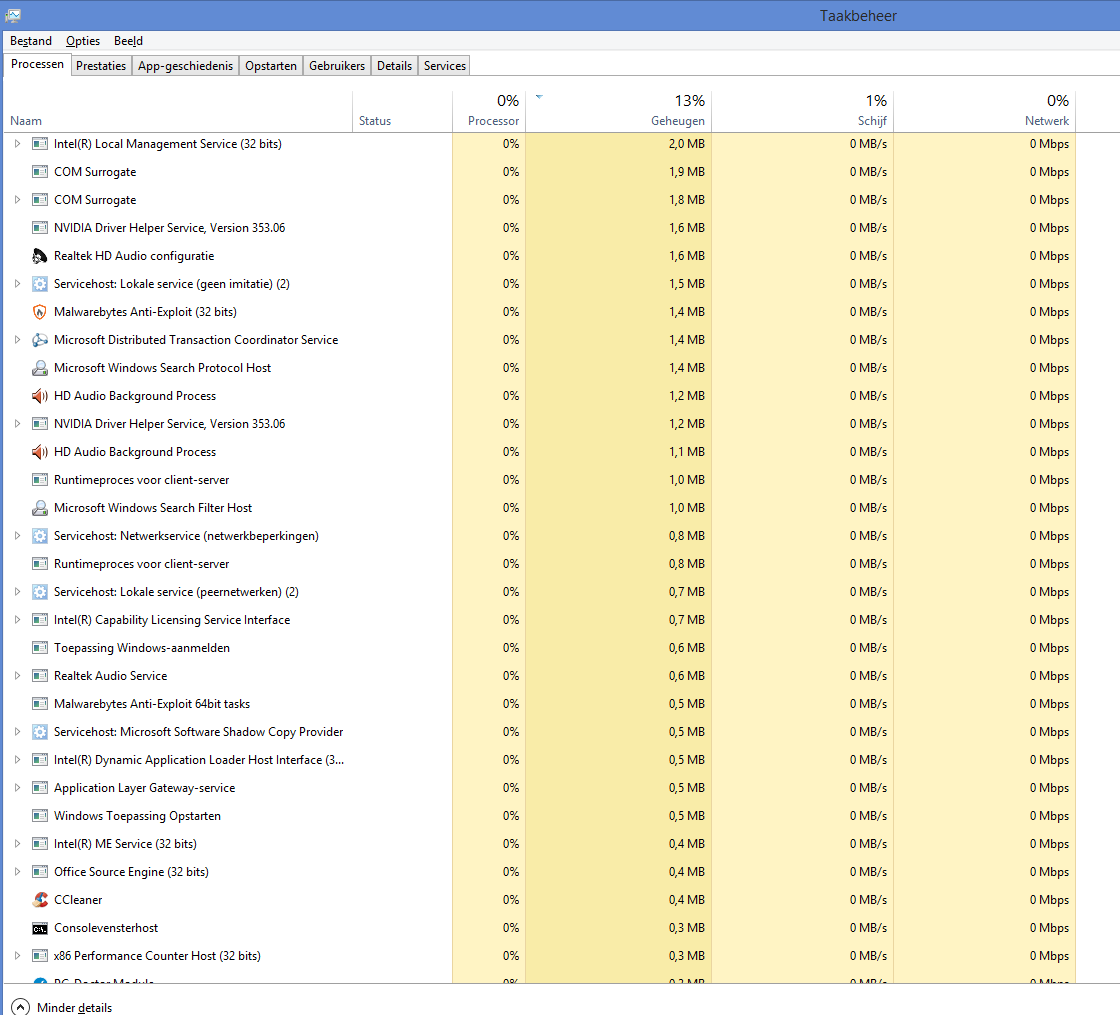Click the Realtek HD Audio configuratie icon
This screenshot has height=1015, width=1120.
(x=40, y=256)
